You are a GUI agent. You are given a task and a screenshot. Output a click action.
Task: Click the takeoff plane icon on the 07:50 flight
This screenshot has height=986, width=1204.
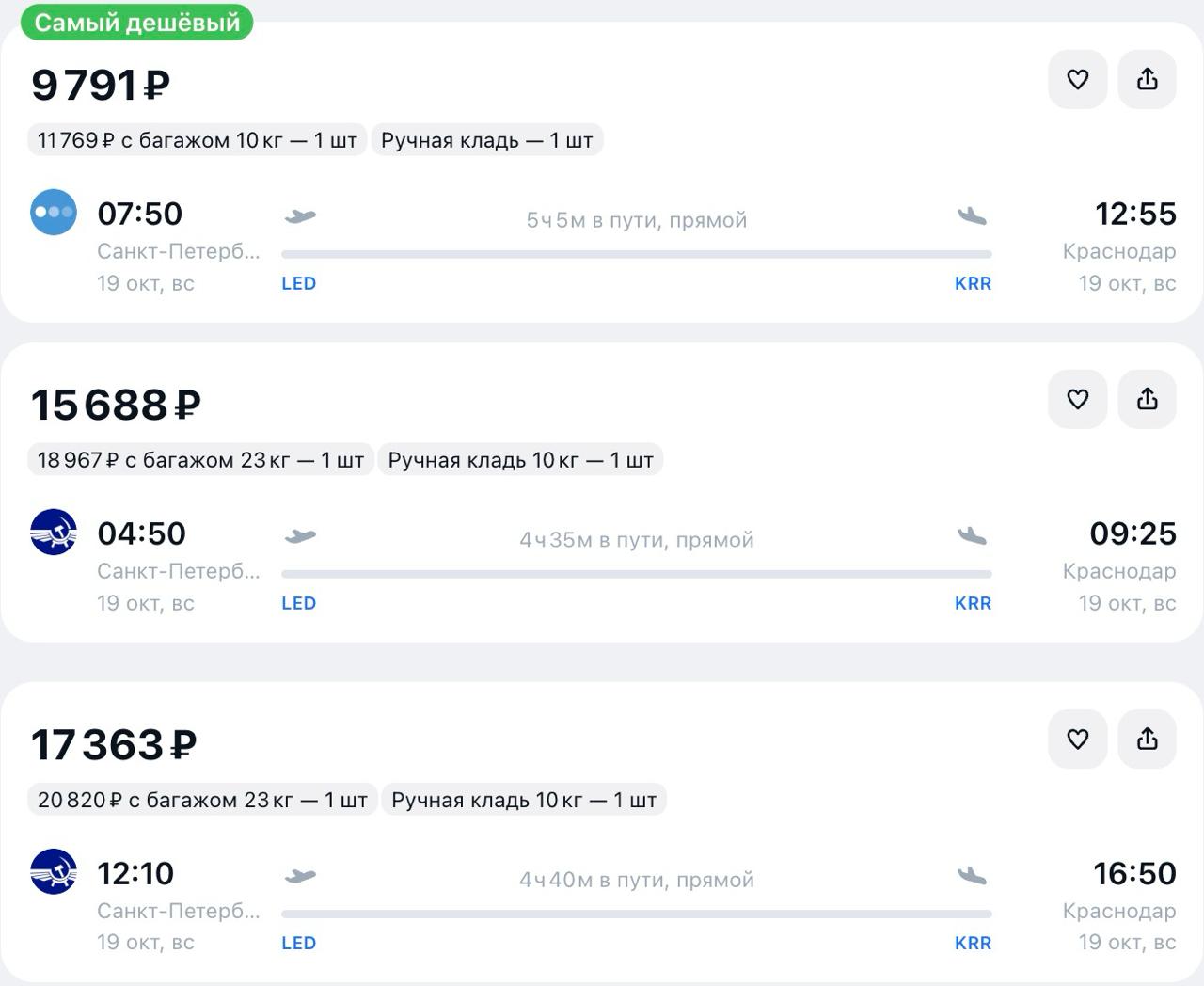300,216
